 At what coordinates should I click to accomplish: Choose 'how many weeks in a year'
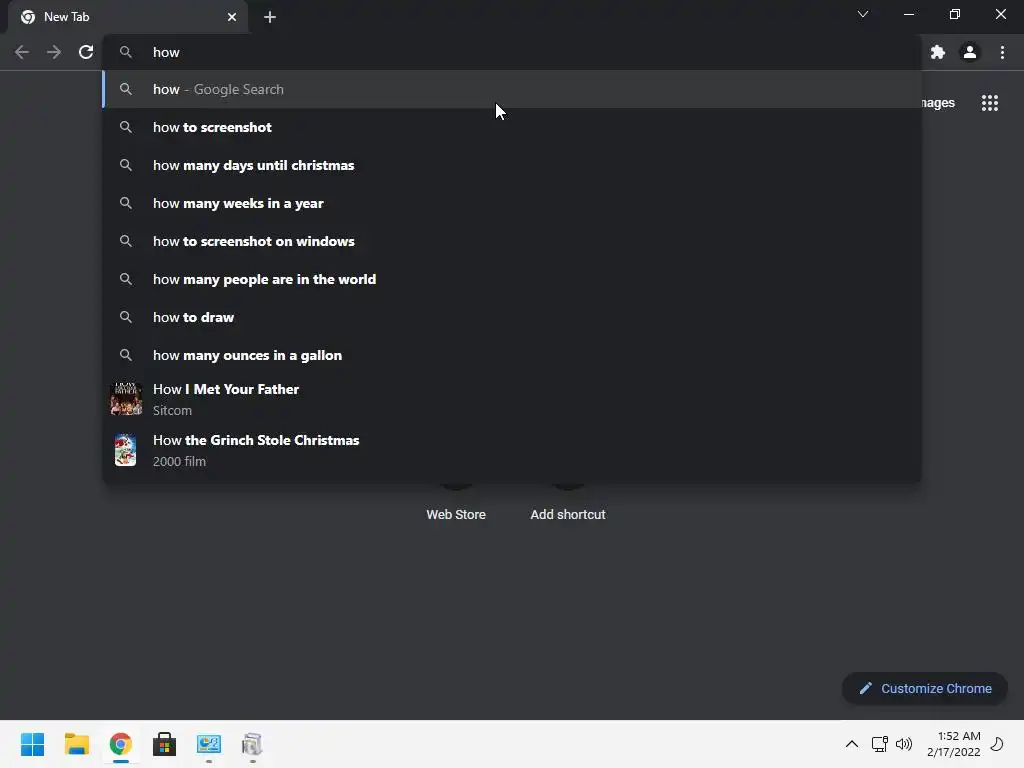click(x=512, y=203)
